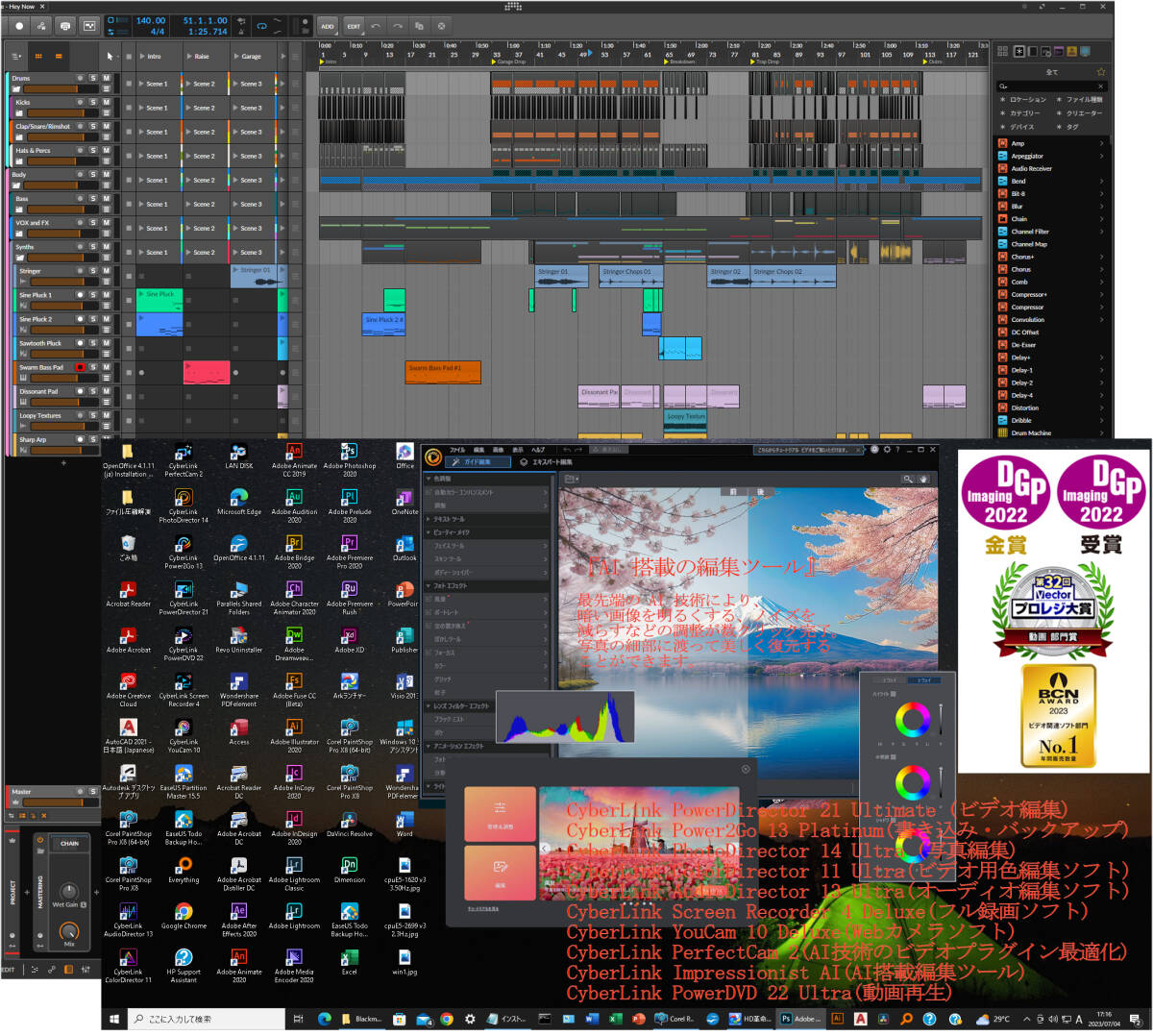This screenshot has height=1036, width=1153.
Task: Open Adobe Bridge 2020 shortcut
Action: pyautogui.click(x=294, y=553)
